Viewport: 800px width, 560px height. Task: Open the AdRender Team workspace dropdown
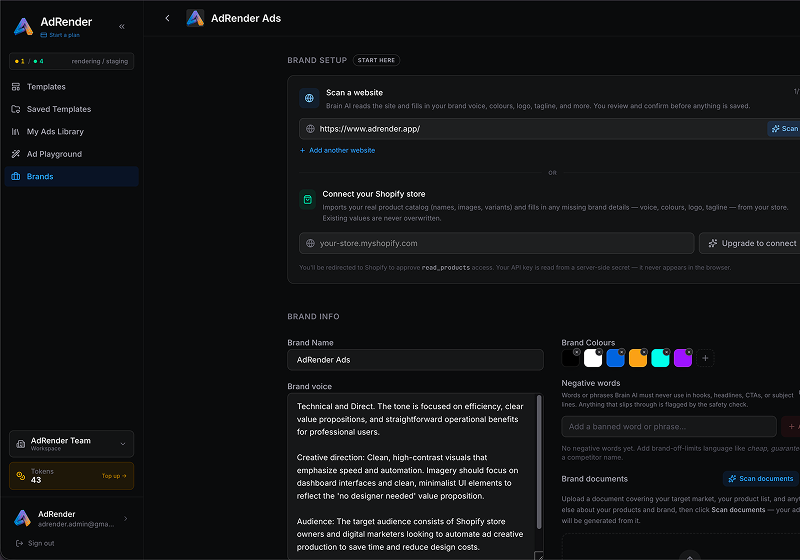point(71,444)
